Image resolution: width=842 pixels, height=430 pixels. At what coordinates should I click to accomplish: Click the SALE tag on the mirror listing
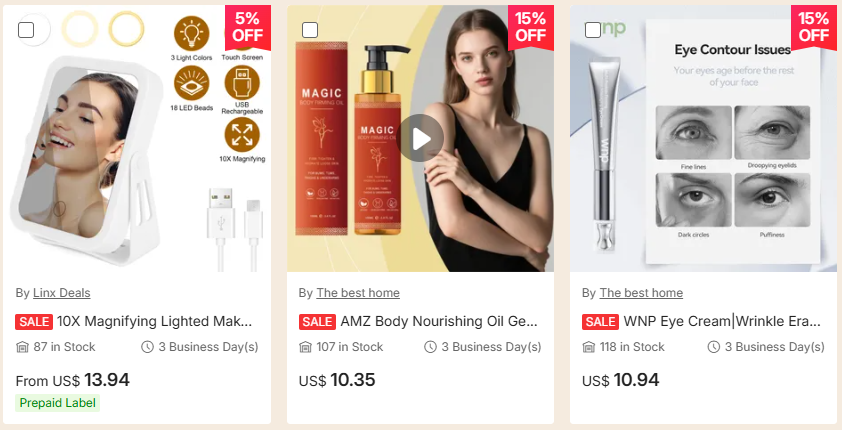click(x=34, y=322)
